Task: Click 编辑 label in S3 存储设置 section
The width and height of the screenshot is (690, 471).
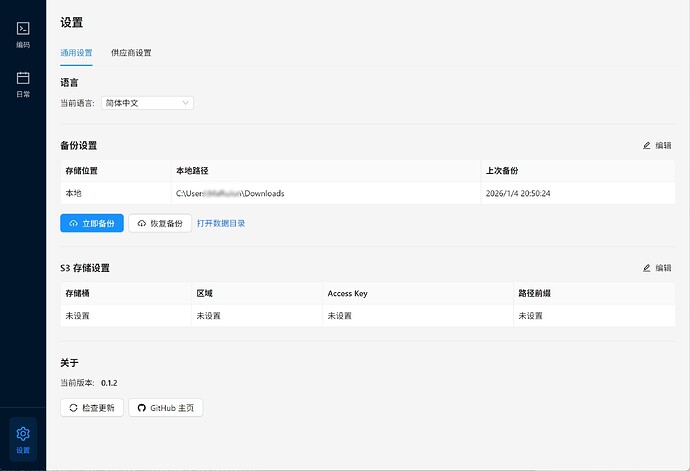Action: pos(663,268)
